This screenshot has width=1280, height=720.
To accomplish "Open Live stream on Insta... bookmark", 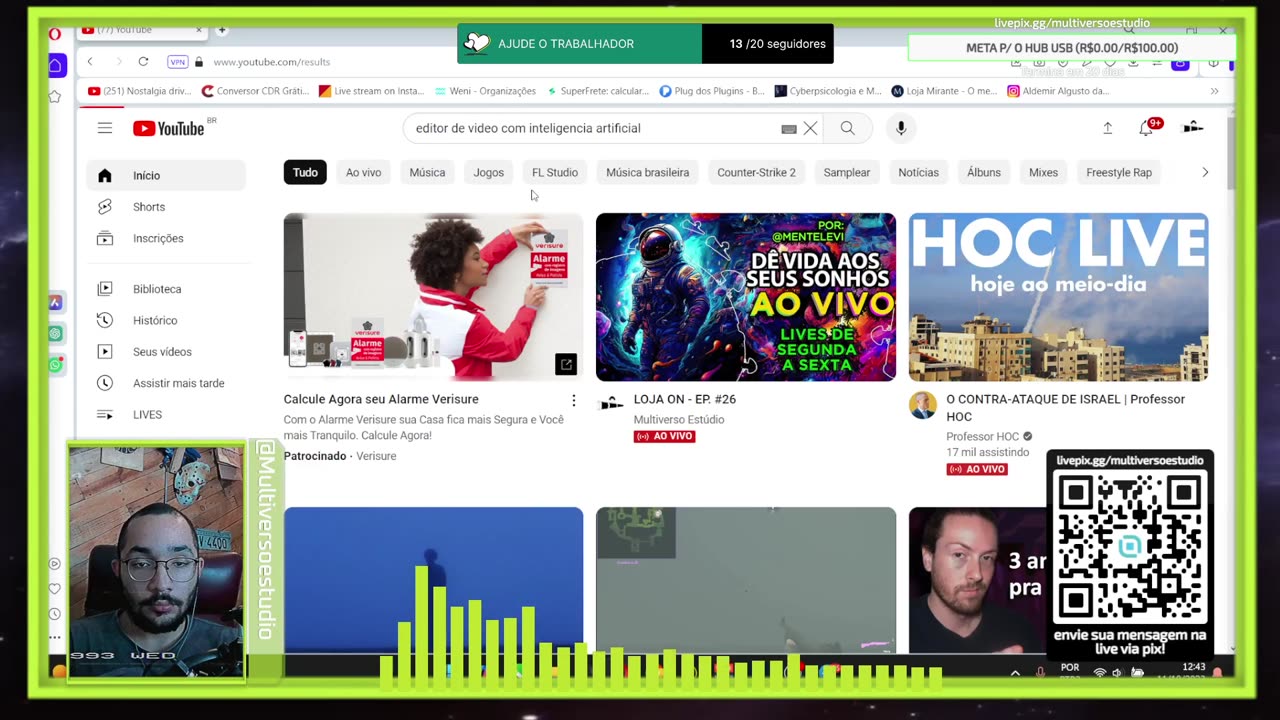I will point(371,91).
